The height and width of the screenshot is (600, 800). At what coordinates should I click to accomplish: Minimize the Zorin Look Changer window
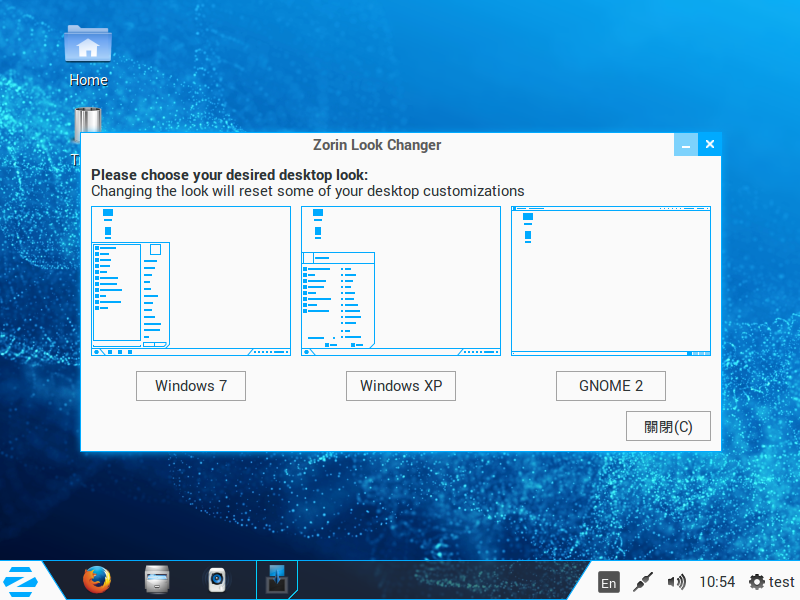click(686, 145)
